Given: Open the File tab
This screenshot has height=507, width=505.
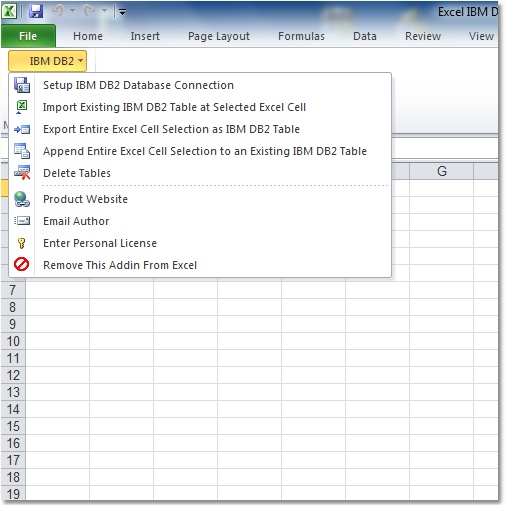Looking at the screenshot, I should pyautogui.click(x=28, y=36).
